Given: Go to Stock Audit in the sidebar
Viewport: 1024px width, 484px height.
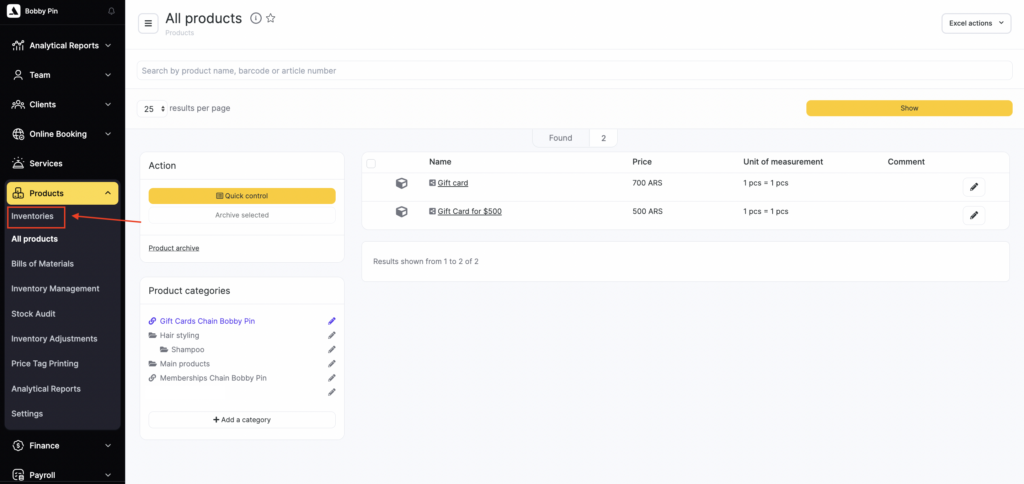Looking at the screenshot, I should click(34, 314).
